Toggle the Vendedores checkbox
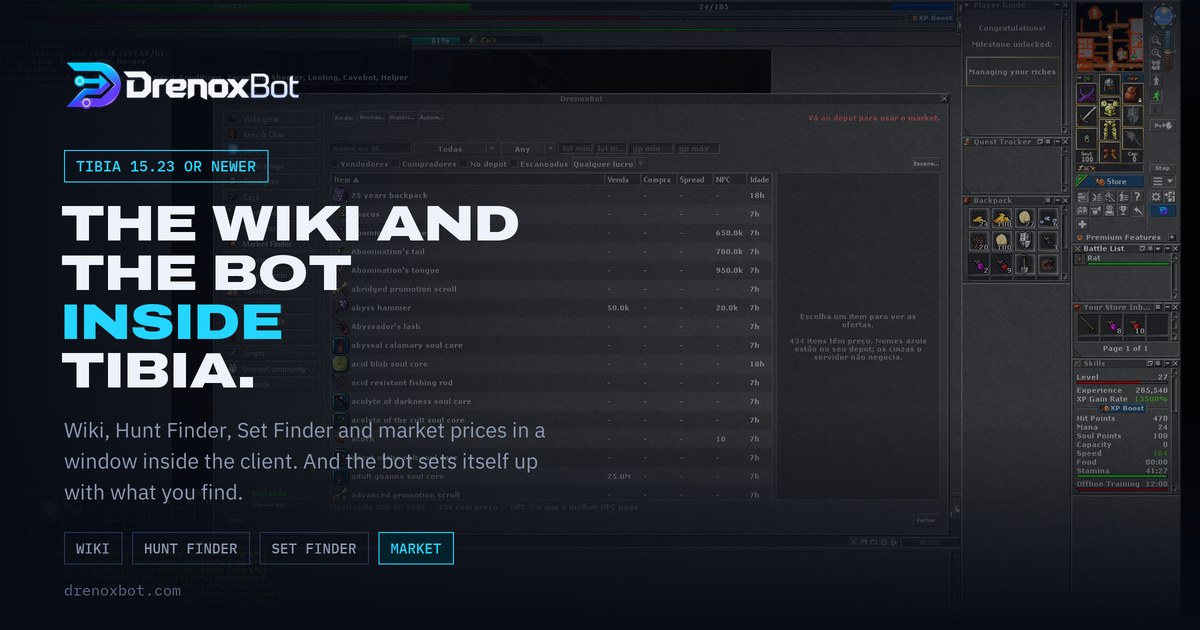1200x630 pixels. coord(334,164)
